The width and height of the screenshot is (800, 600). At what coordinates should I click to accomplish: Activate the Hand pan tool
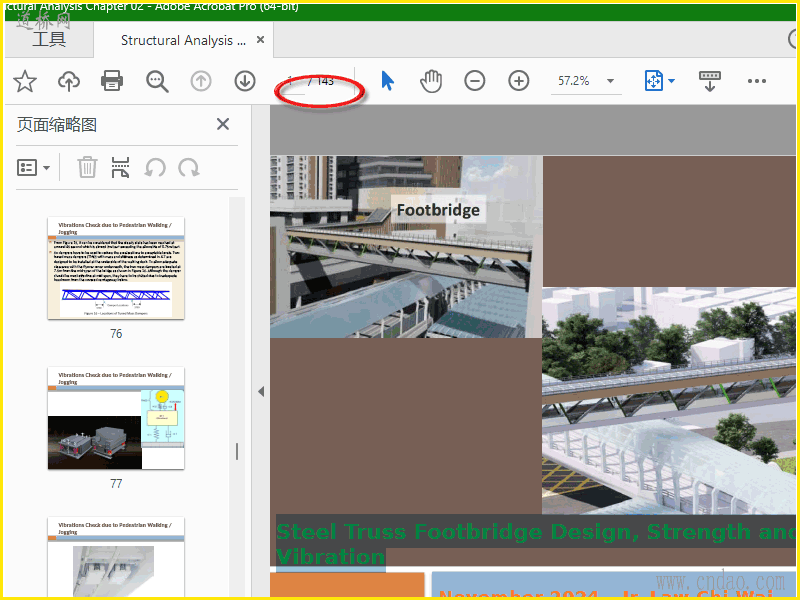(431, 81)
